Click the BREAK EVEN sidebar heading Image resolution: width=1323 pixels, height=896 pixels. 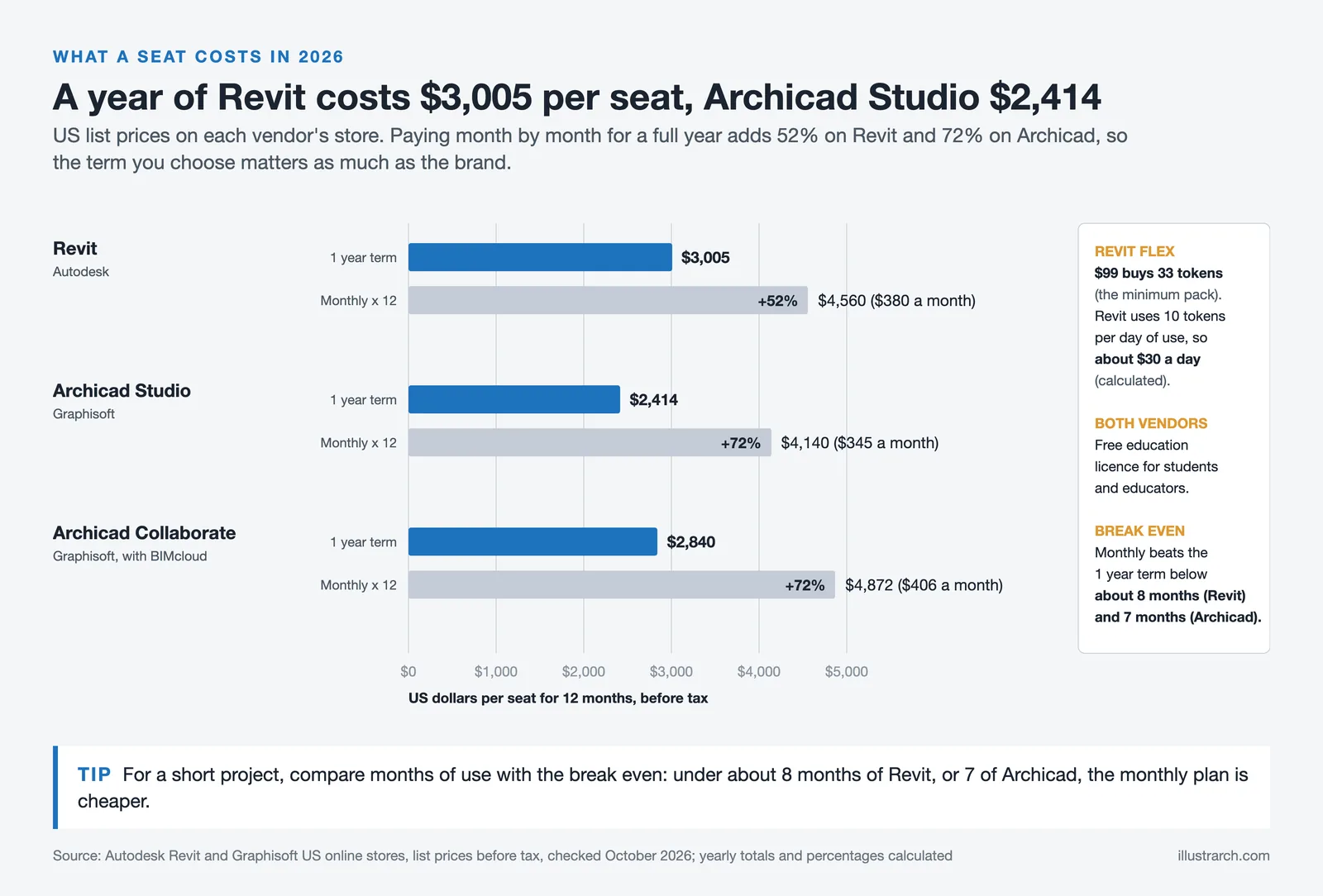(x=1139, y=531)
